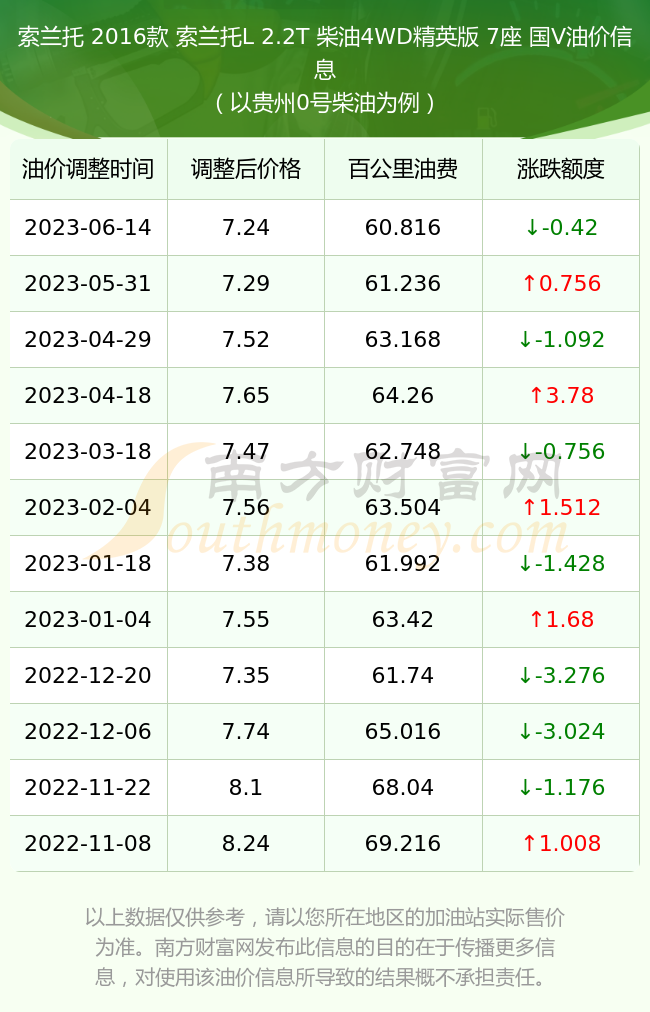The image size is (650, 1012).
Task: Click the disclaimer text 以上数据仅供参考
Action: (x=165, y=917)
